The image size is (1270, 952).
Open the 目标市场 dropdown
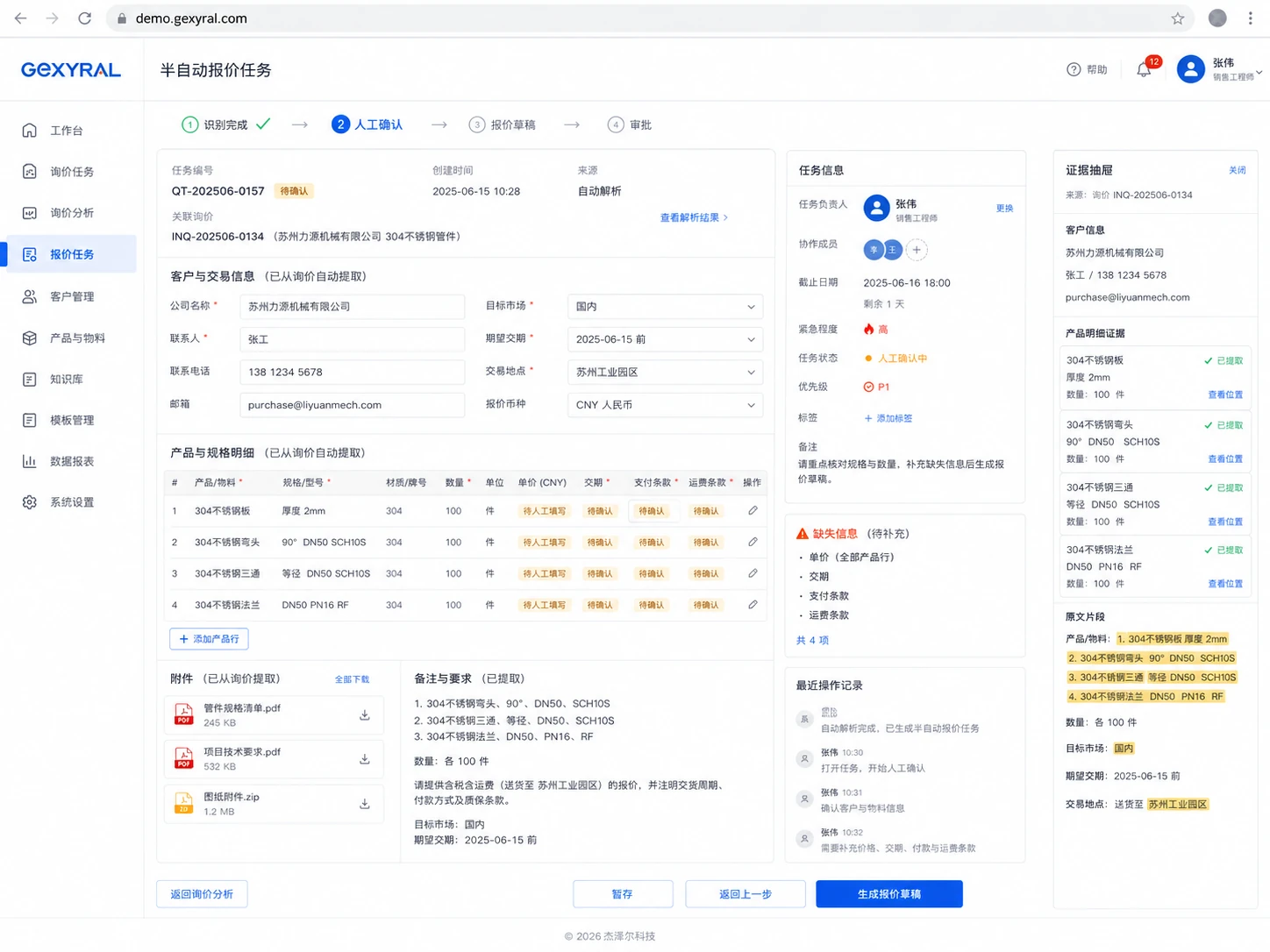click(x=665, y=307)
